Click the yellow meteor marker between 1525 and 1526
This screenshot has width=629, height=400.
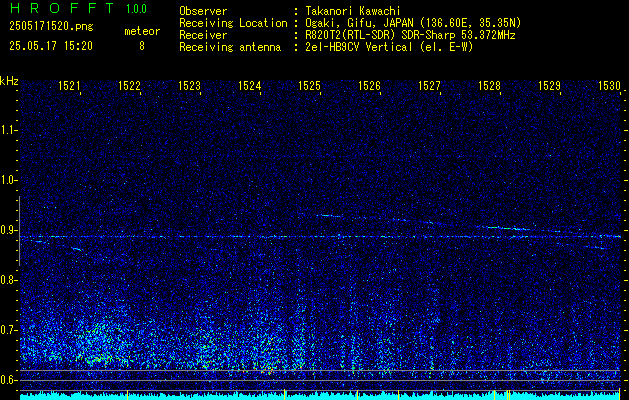pos(357,394)
